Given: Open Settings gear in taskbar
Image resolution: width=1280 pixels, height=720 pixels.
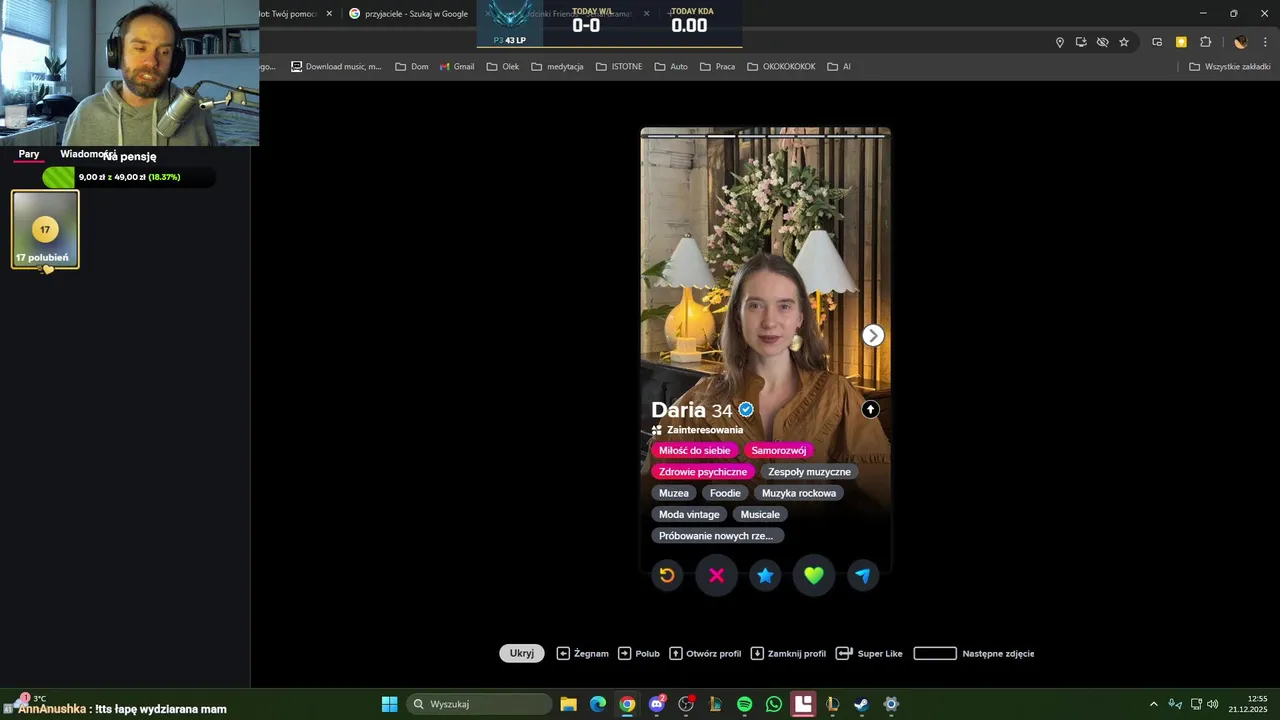Looking at the screenshot, I should [x=891, y=704].
